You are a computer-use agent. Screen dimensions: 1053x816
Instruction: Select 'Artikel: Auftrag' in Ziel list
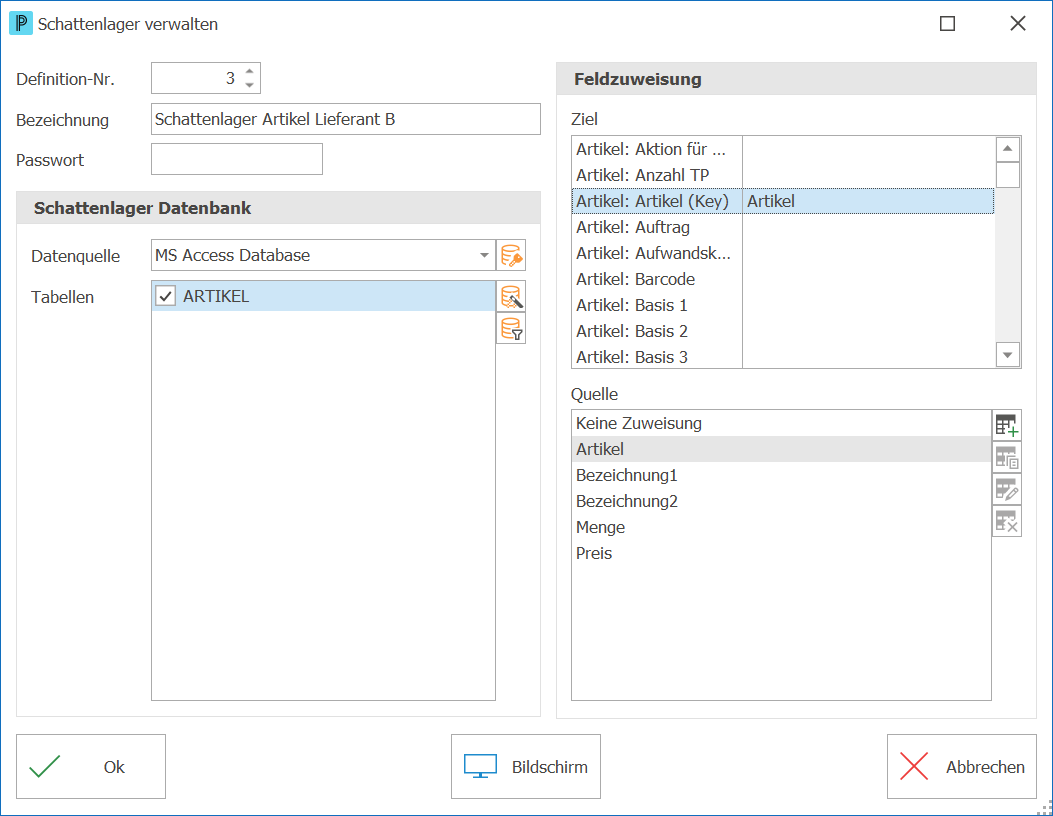pos(783,228)
